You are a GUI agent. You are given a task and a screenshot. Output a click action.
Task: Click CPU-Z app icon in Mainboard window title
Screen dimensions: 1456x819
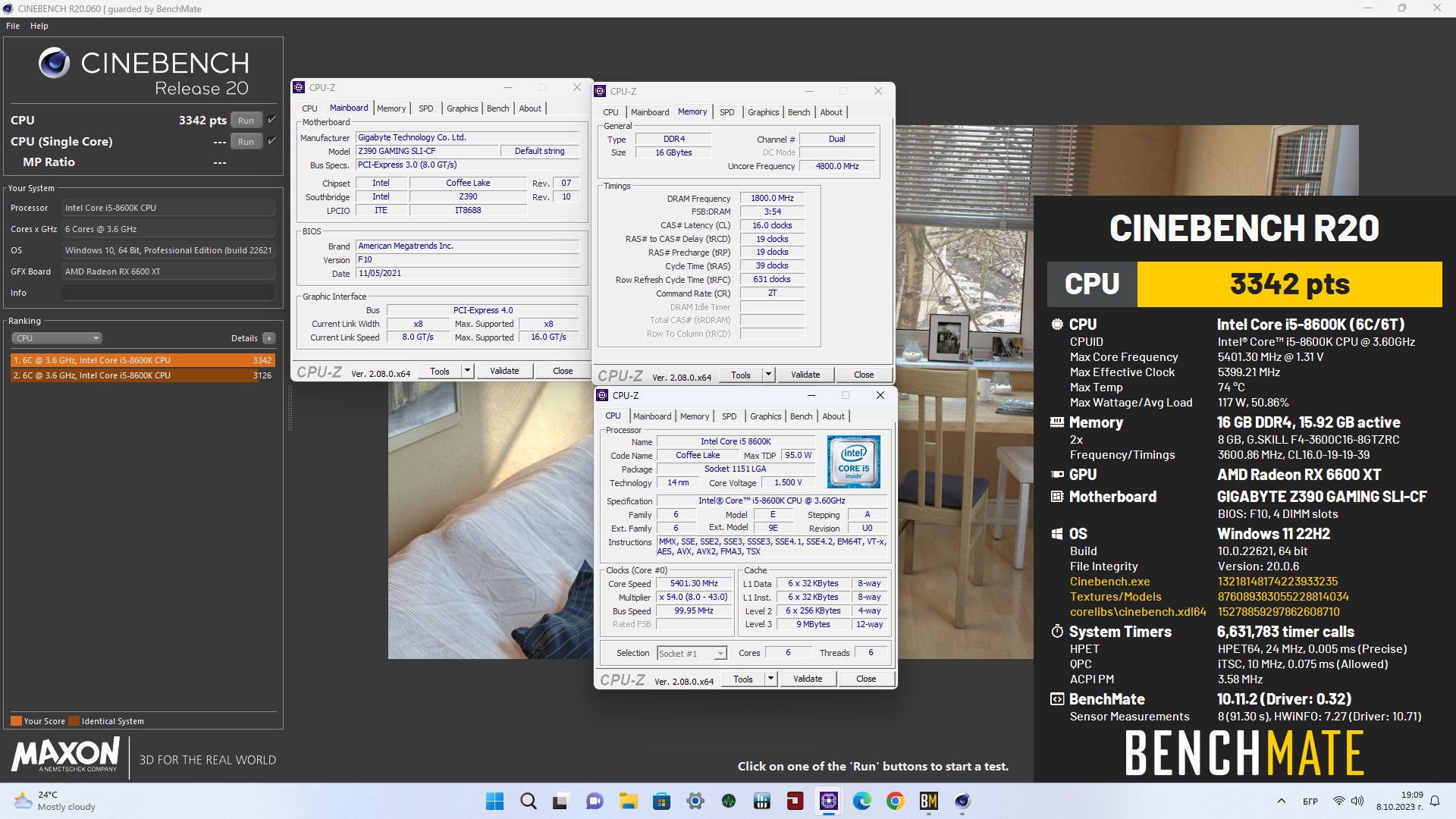click(300, 87)
